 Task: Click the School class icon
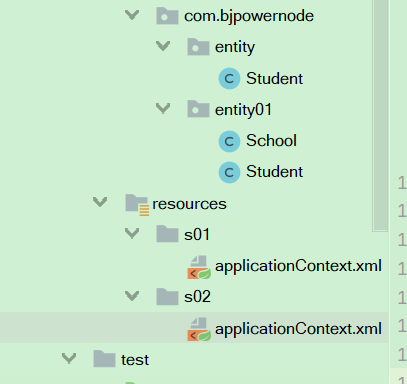[x=229, y=141]
